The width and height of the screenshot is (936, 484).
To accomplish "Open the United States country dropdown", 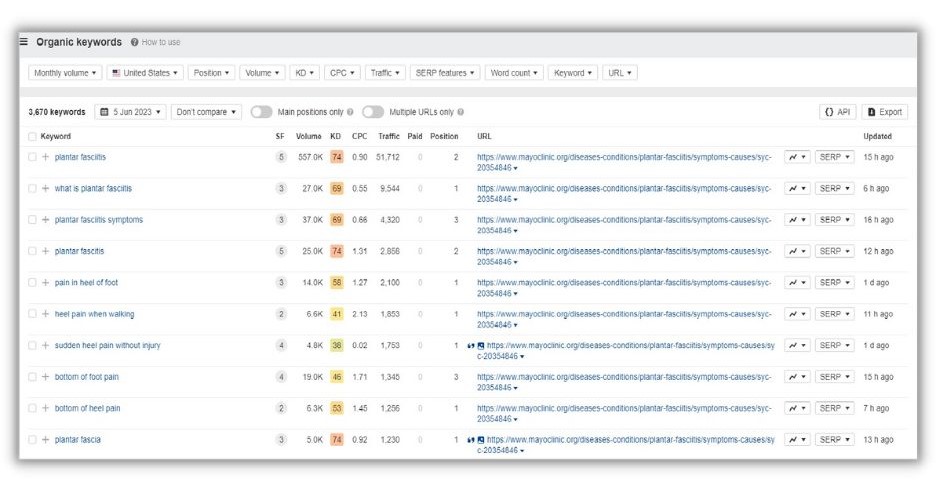I will pyautogui.click(x=145, y=73).
